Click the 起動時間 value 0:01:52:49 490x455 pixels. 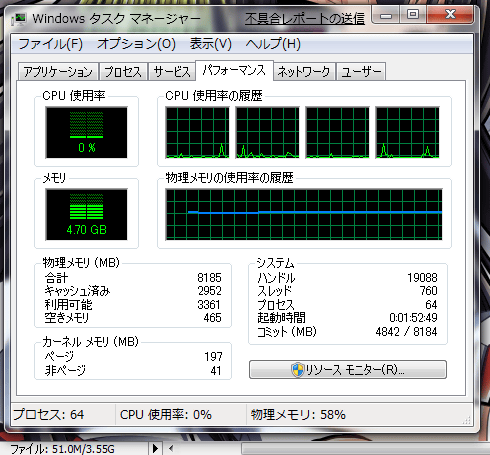point(413,318)
